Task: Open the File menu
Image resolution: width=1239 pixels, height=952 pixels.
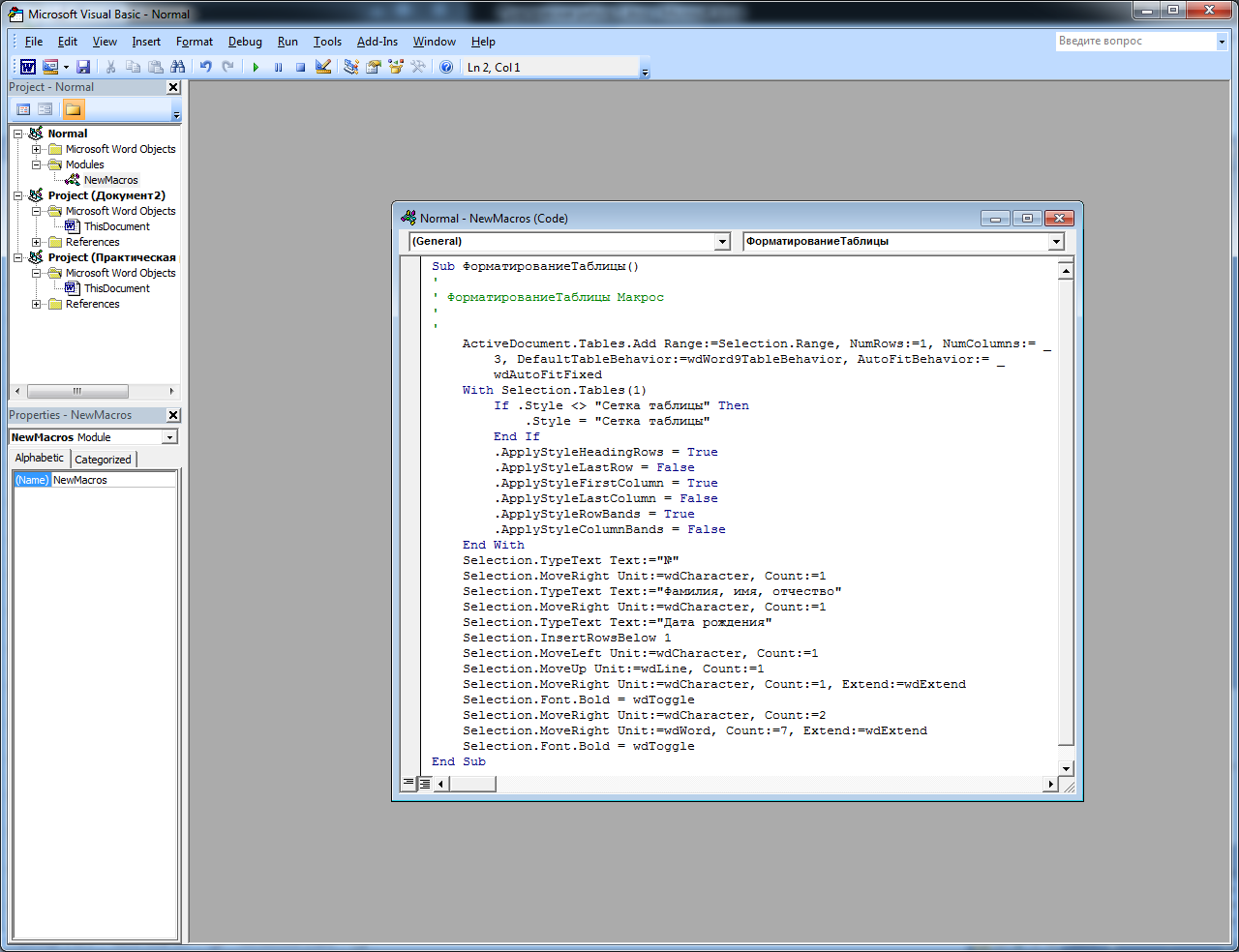Action: click(x=34, y=42)
